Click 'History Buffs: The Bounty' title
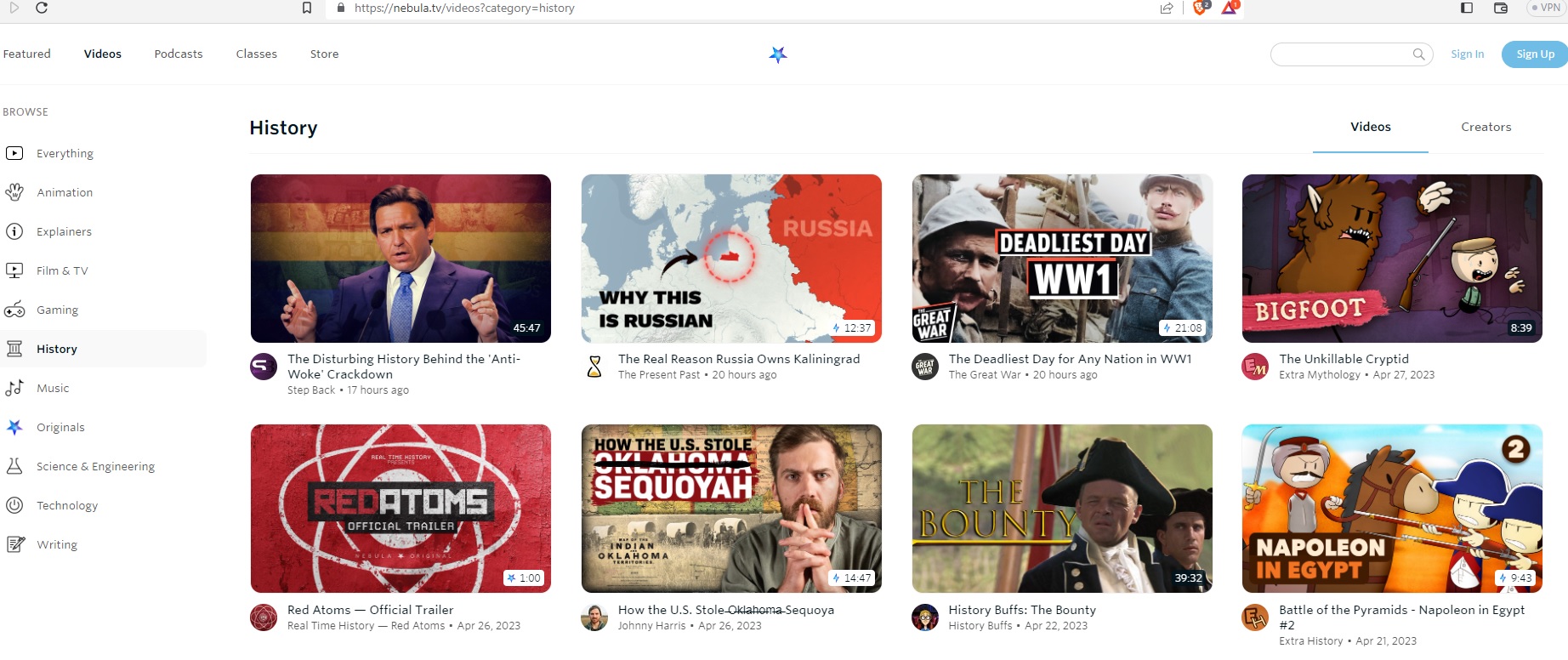 [x=1022, y=610]
